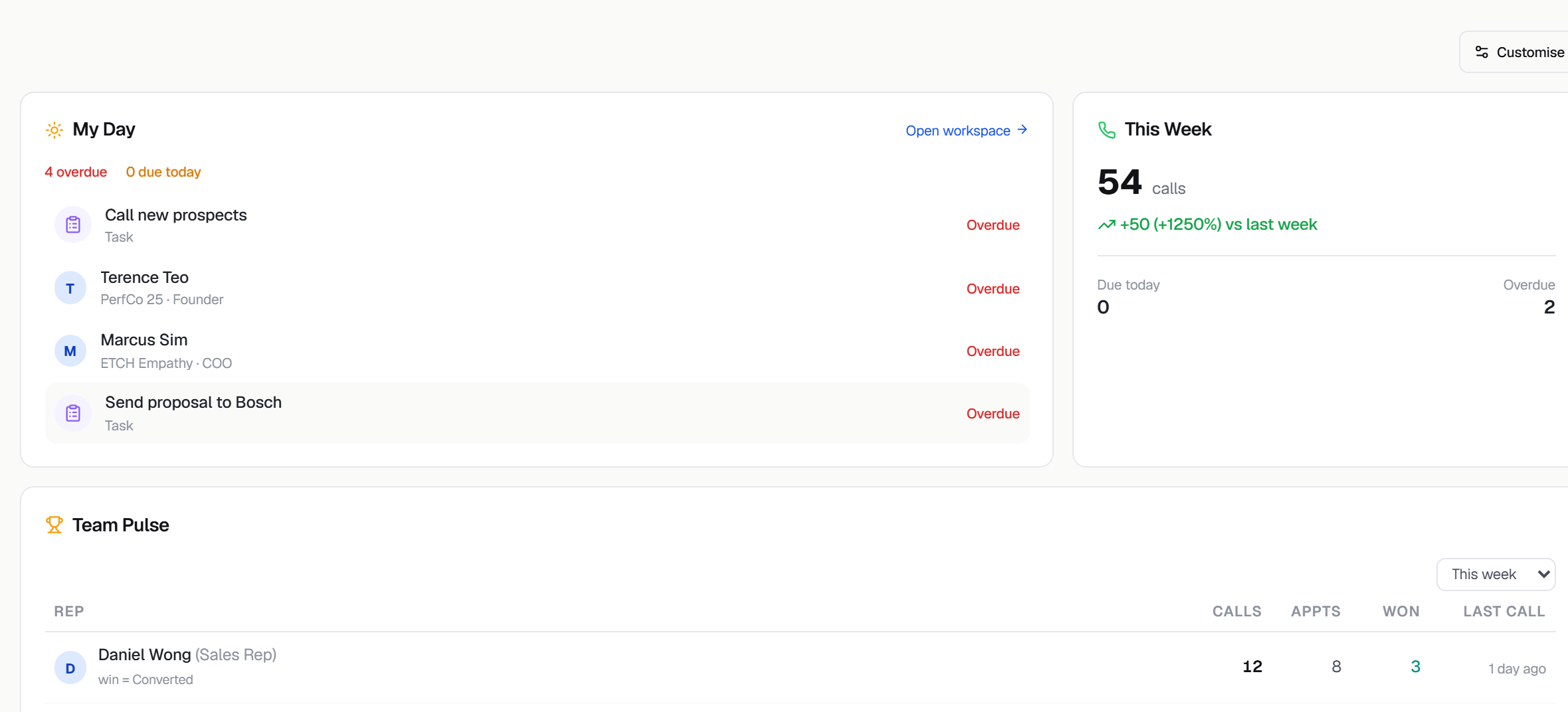
Task: Click the clipboard icon for Call new prospects
Action: click(73, 224)
